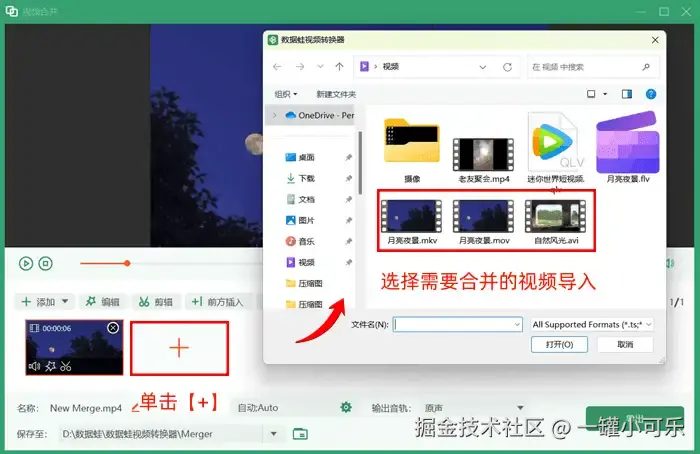Click the search magnifier icon
This screenshot has height=454, width=700.
tap(646, 67)
